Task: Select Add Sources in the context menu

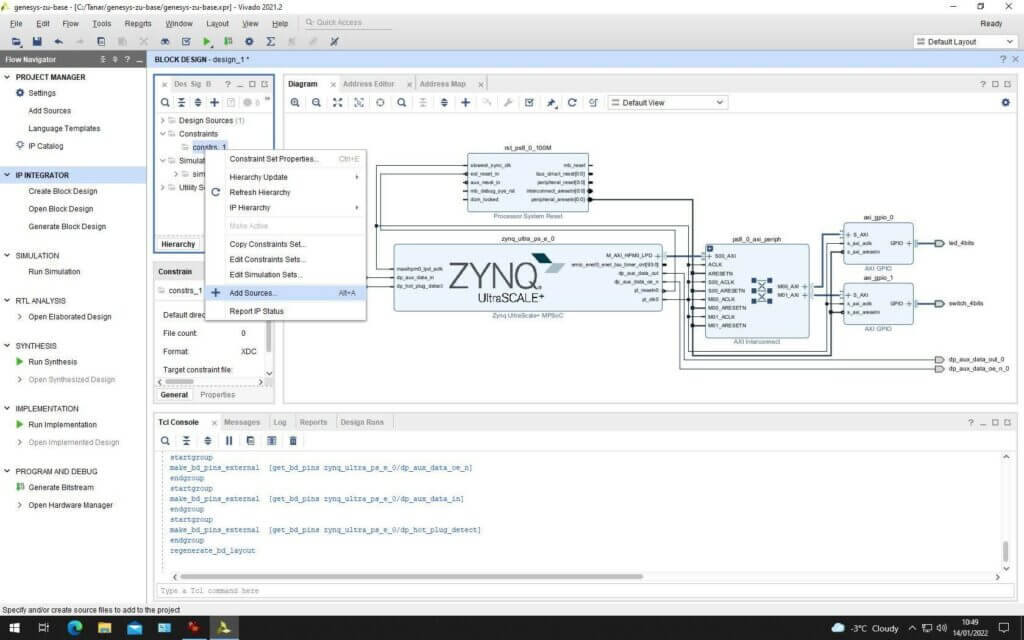Action: click(x=257, y=292)
